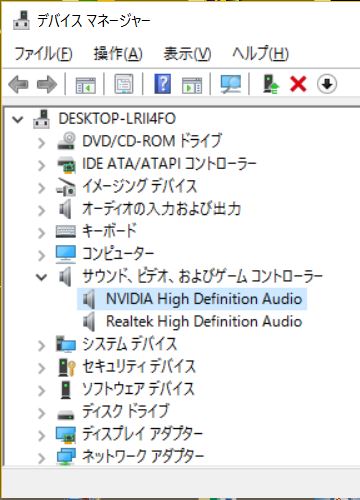Select NVIDIA High Definition Audio device
The height and width of the screenshot is (500, 360).
[204, 299]
